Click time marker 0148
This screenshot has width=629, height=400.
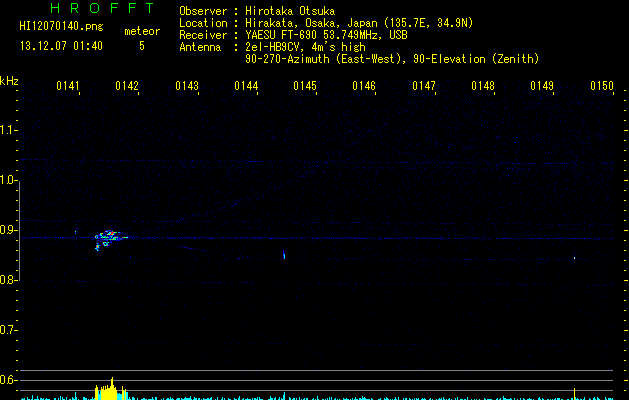(483, 86)
